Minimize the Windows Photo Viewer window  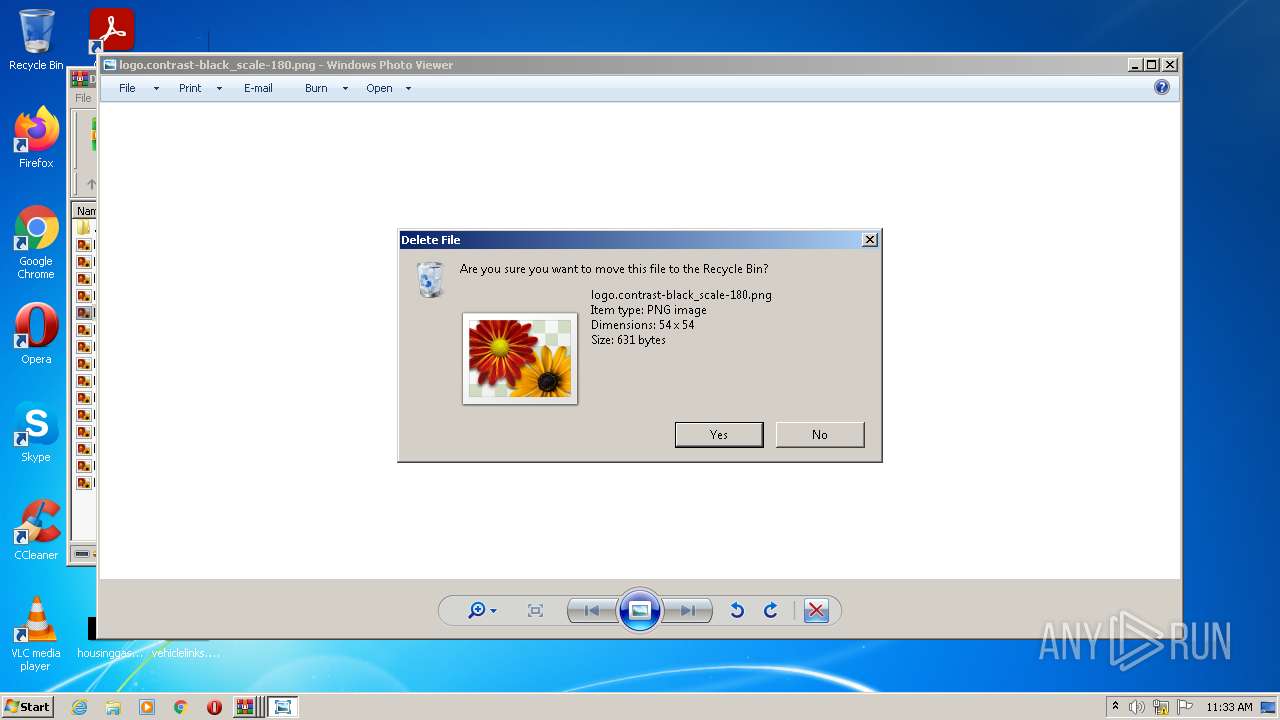coord(1135,65)
